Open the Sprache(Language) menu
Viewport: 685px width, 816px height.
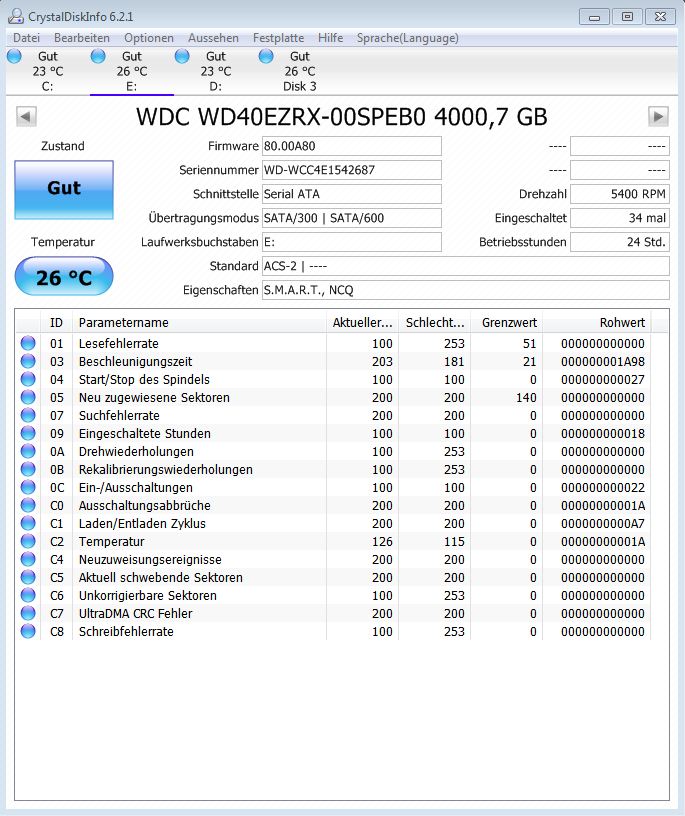408,38
